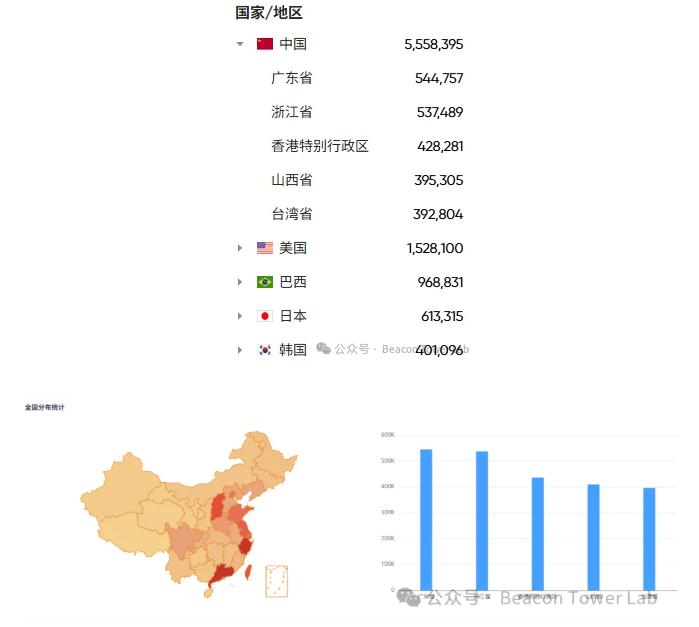The image size is (699, 627).
Task: Click the 200K axis label
Action: pyautogui.click(x=387, y=538)
